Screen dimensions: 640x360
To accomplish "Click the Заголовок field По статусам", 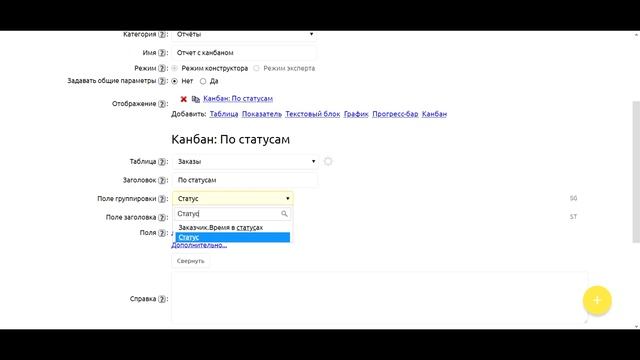I will pyautogui.click(x=245, y=180).
